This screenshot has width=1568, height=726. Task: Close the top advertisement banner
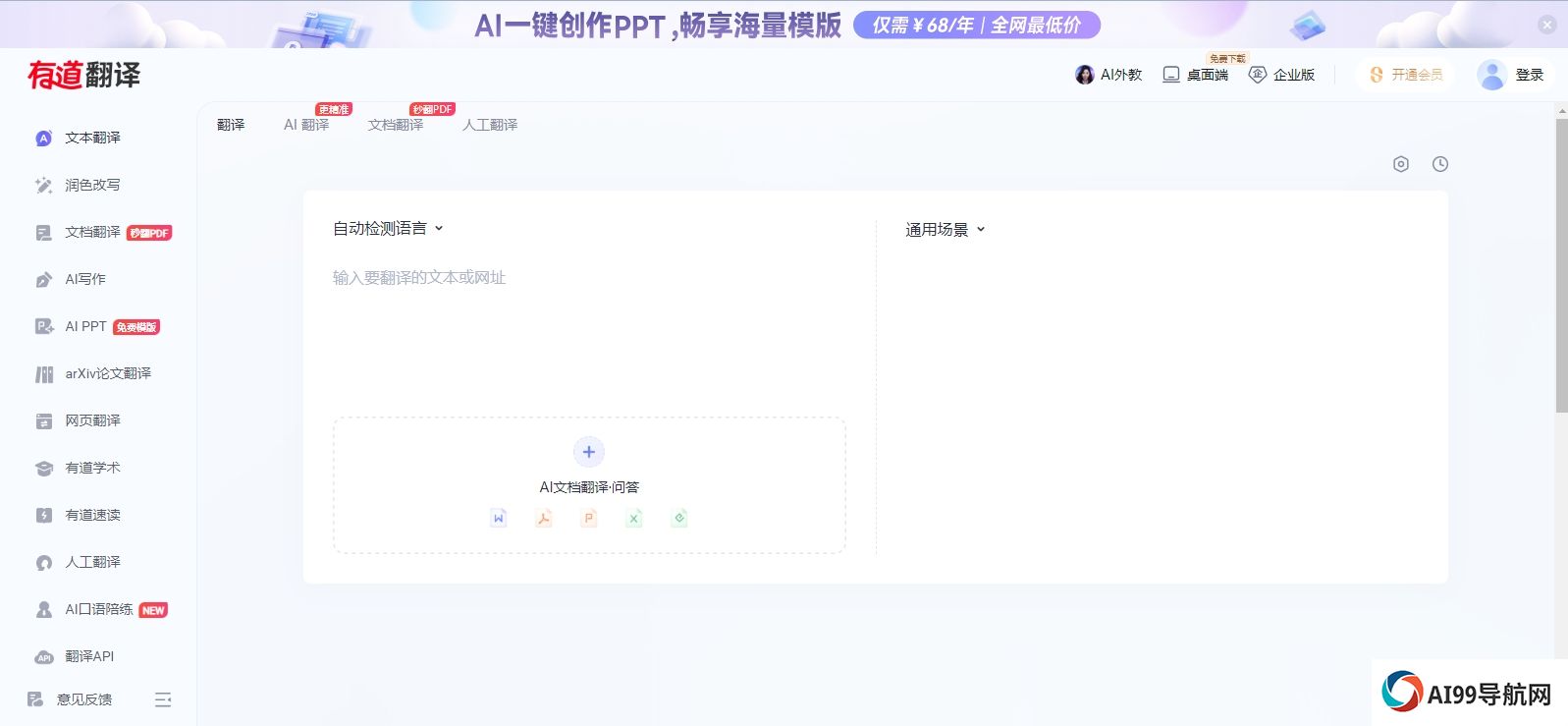tap(1547, 25)
